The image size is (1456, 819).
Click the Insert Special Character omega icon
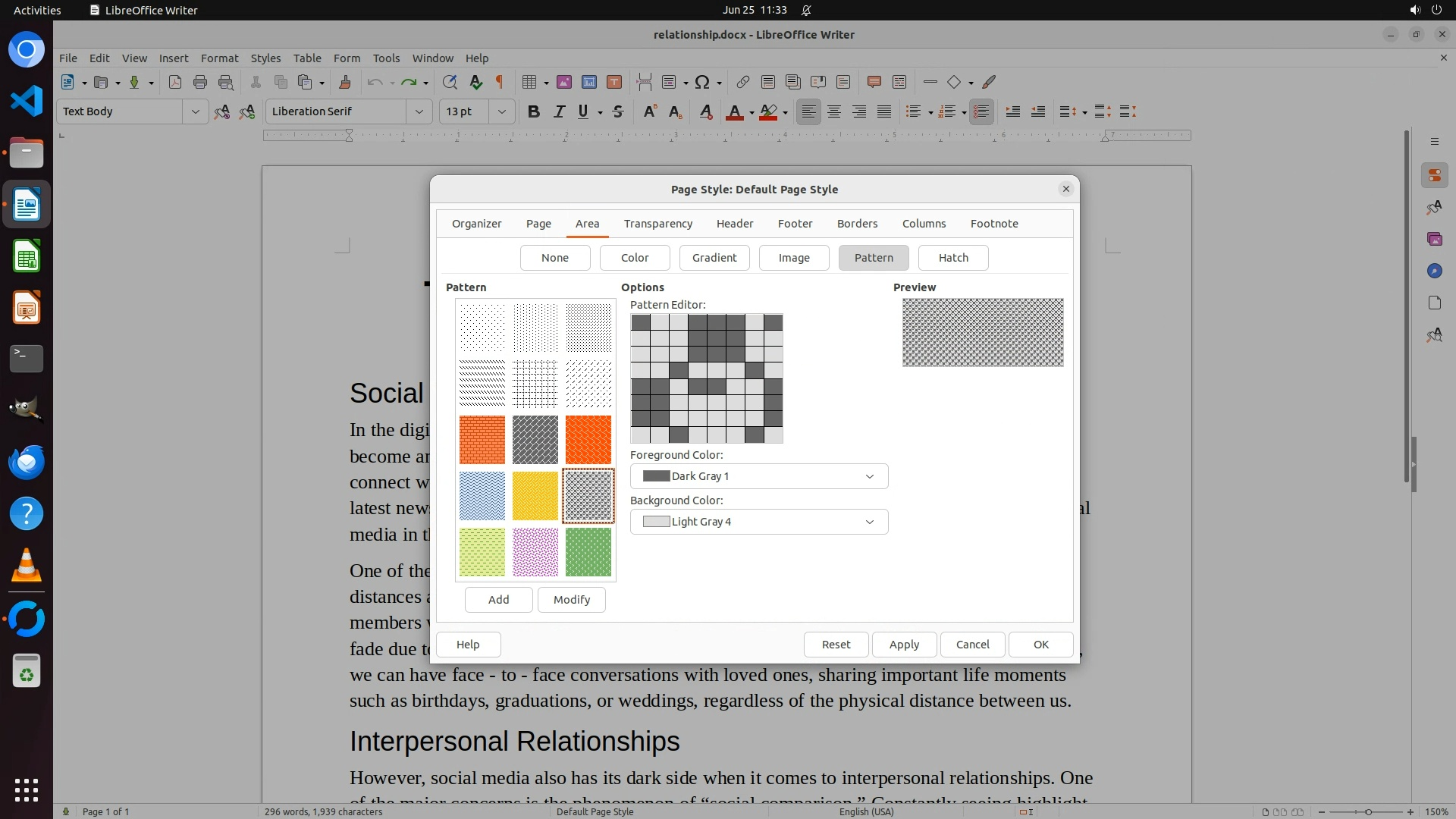702,82
